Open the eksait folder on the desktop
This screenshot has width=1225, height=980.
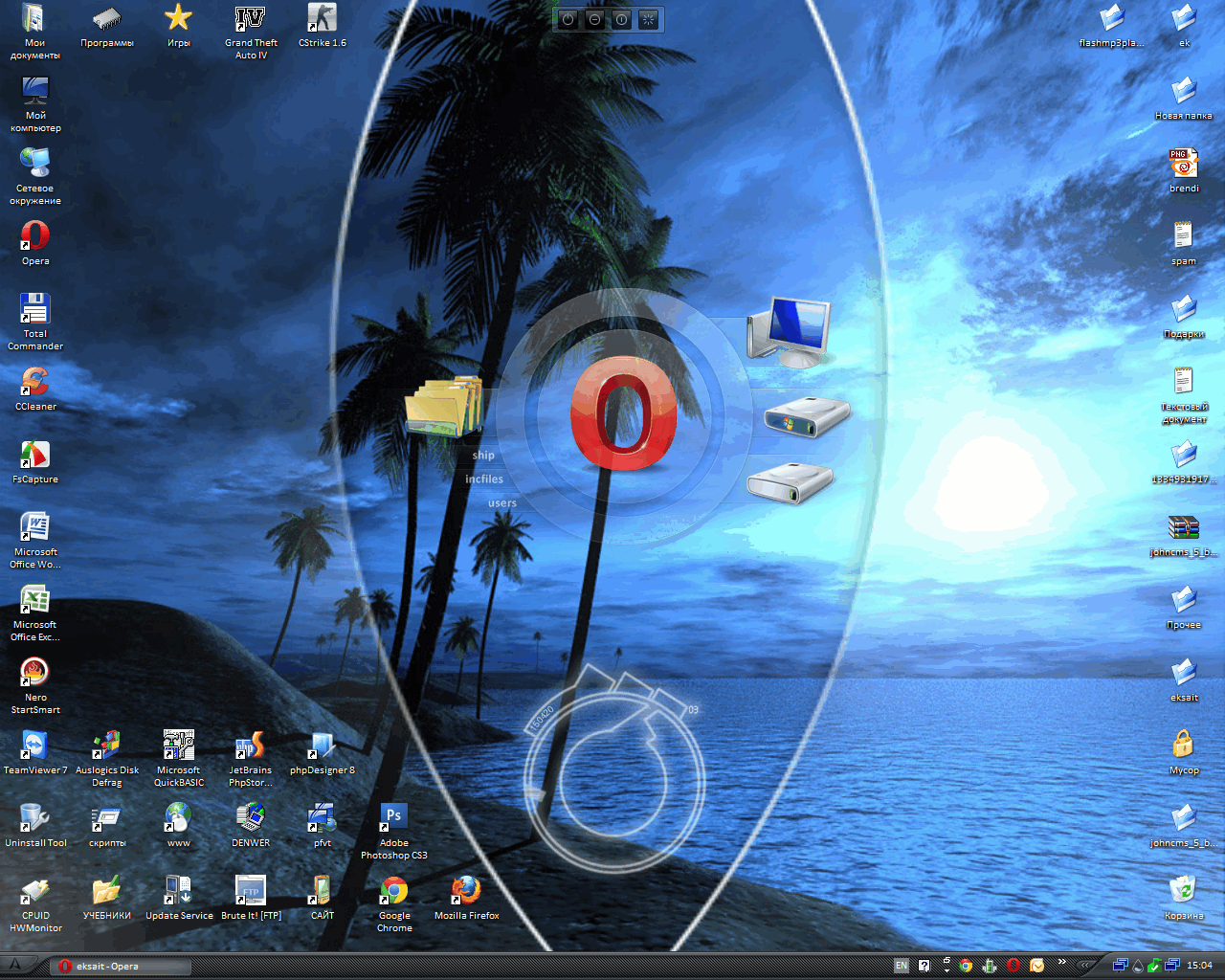click(1184, 679)
